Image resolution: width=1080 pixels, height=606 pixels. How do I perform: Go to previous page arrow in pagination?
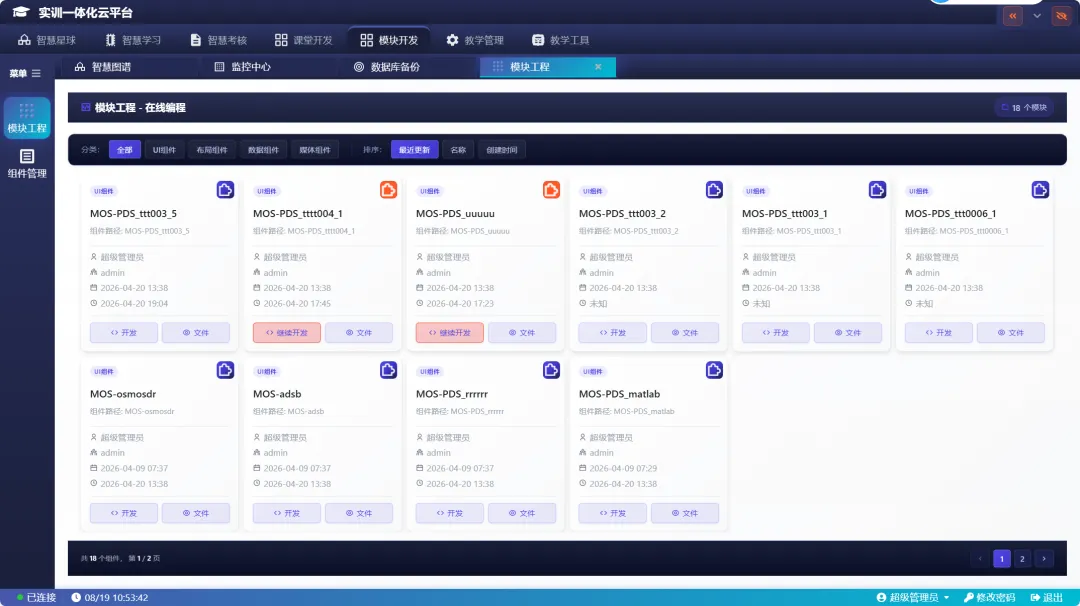[980, 558]
